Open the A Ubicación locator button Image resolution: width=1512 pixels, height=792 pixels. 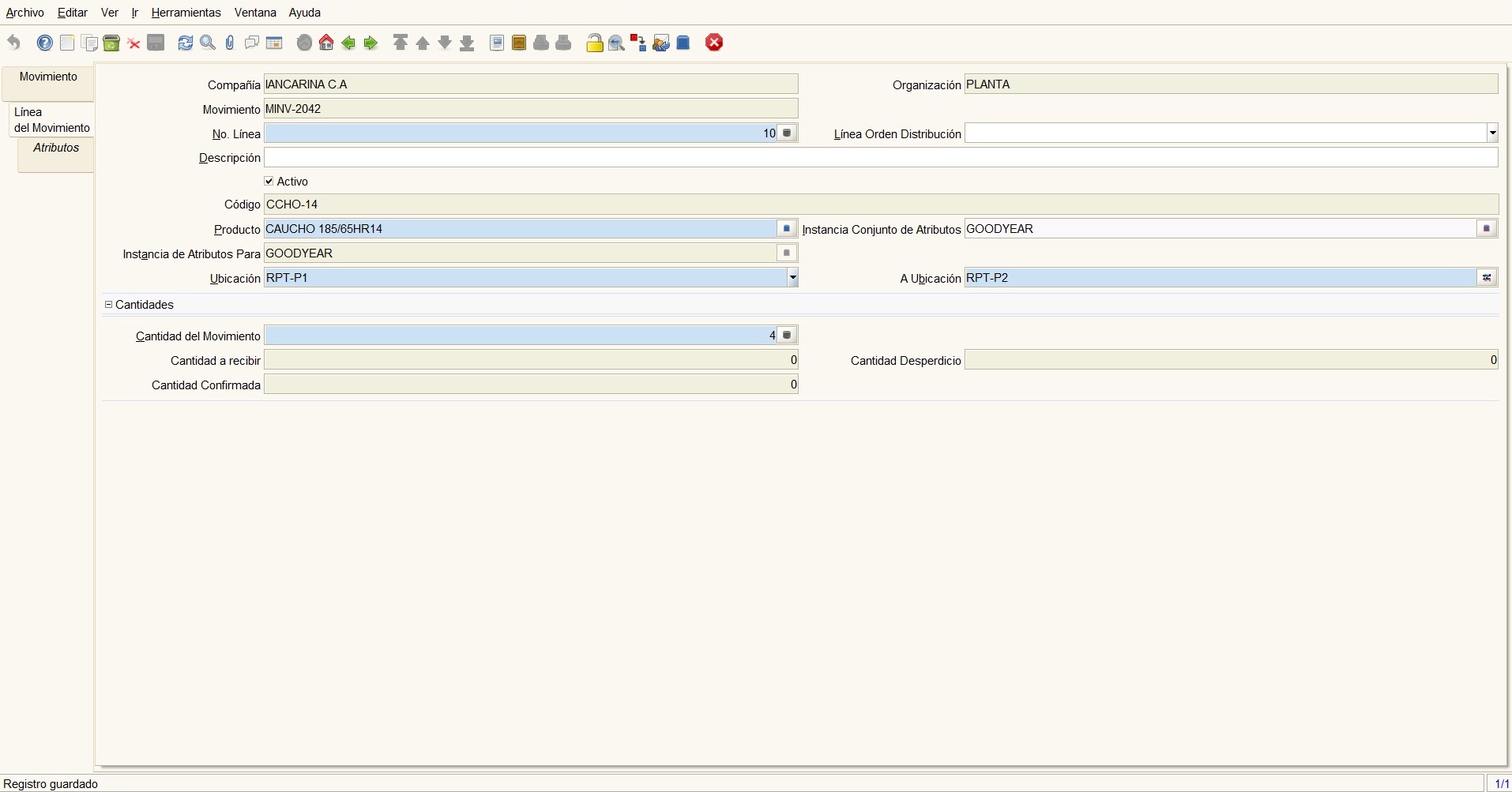tap(1487, 278)
